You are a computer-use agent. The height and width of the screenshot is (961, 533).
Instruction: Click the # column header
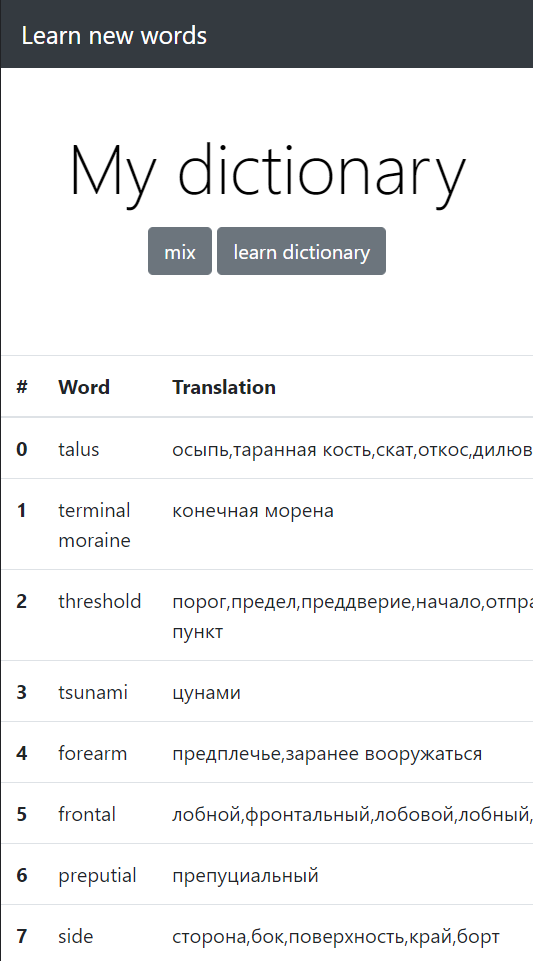pos(22,387)
